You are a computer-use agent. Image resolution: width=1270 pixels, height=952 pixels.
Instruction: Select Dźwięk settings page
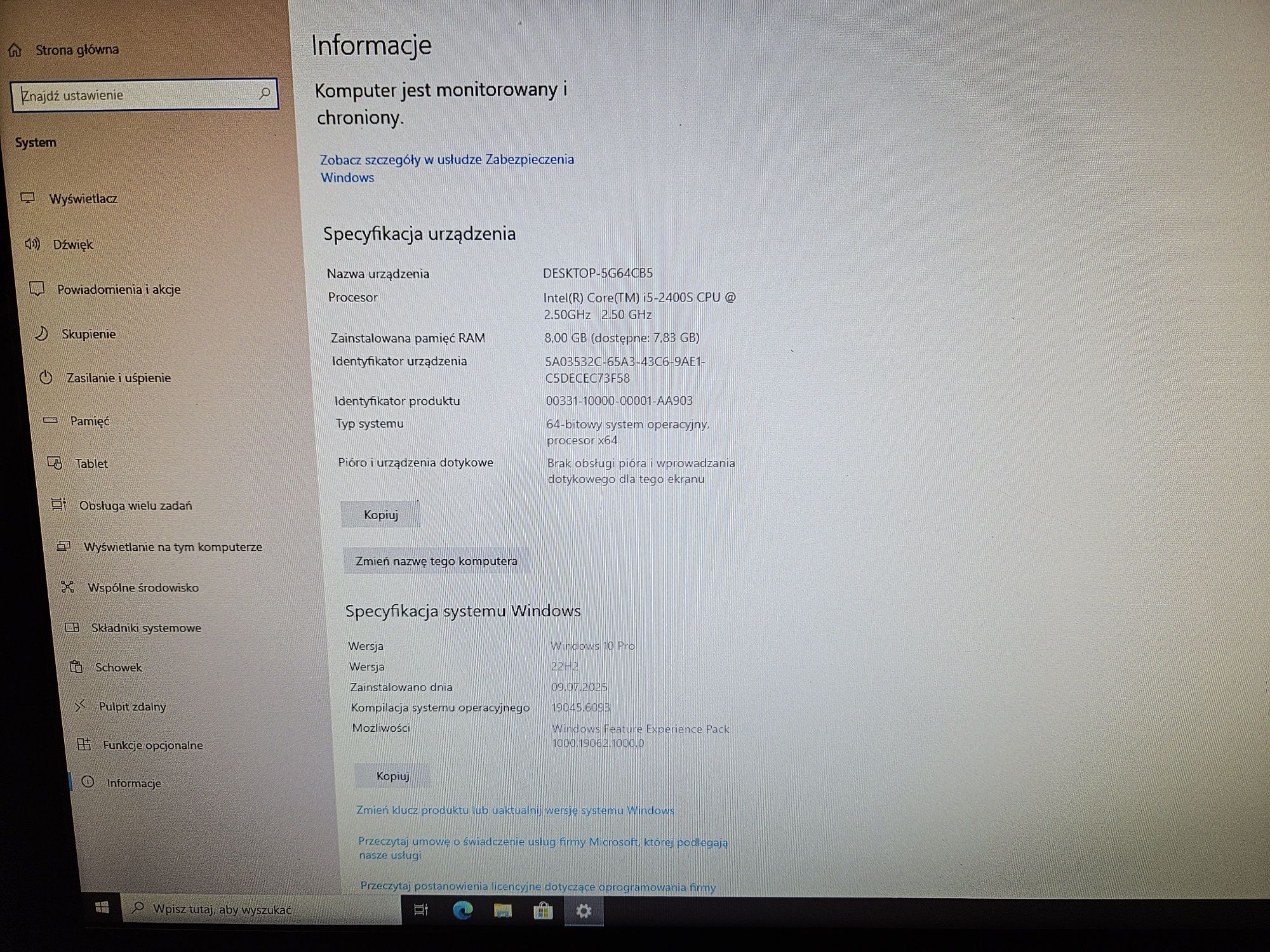[x=73, y=244]
